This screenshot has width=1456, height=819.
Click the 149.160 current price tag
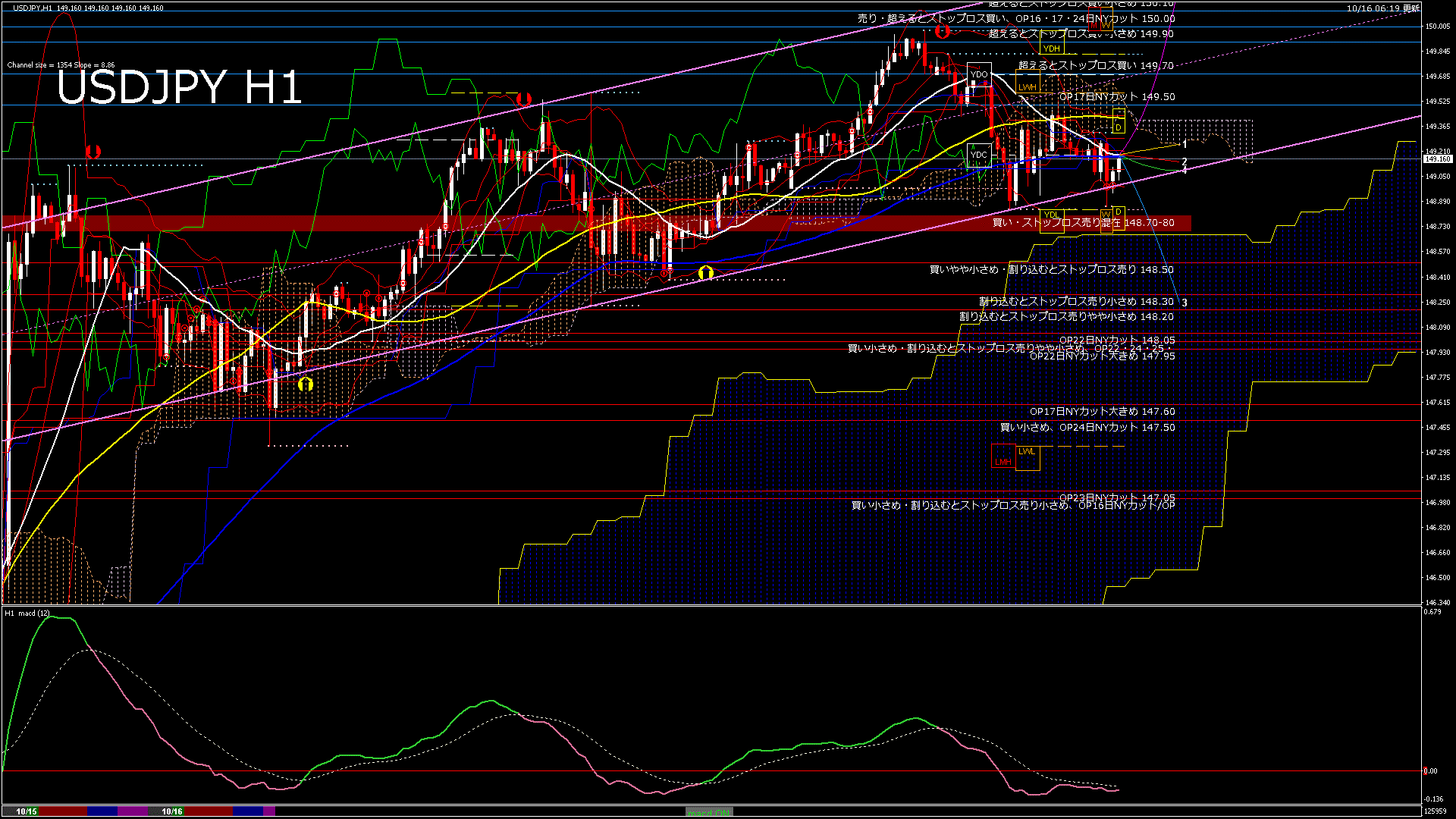[1437, 159]
